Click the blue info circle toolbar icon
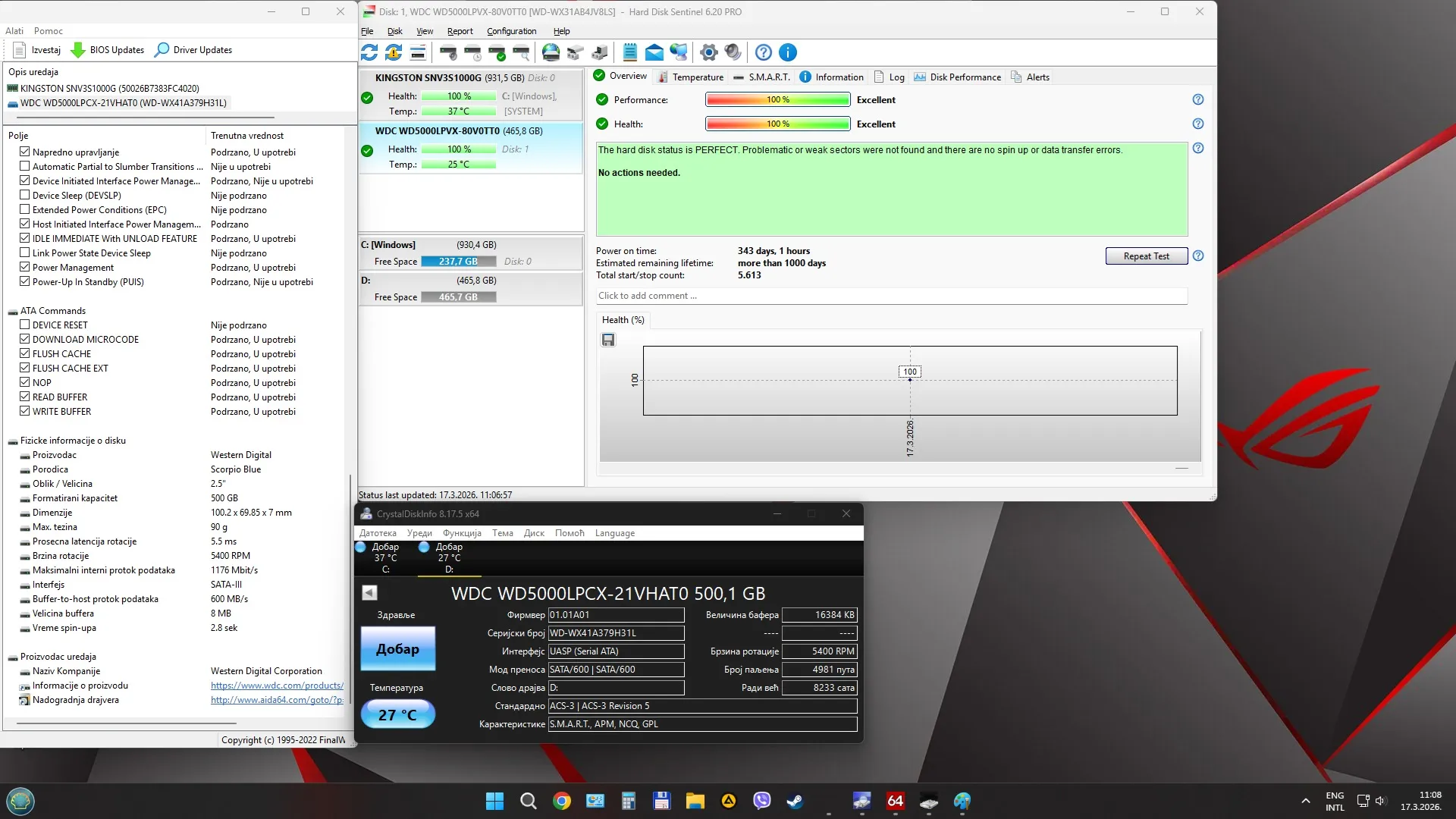Image resolution: width=1456 pixels, height=819 pixels. [x=788, y=52]
